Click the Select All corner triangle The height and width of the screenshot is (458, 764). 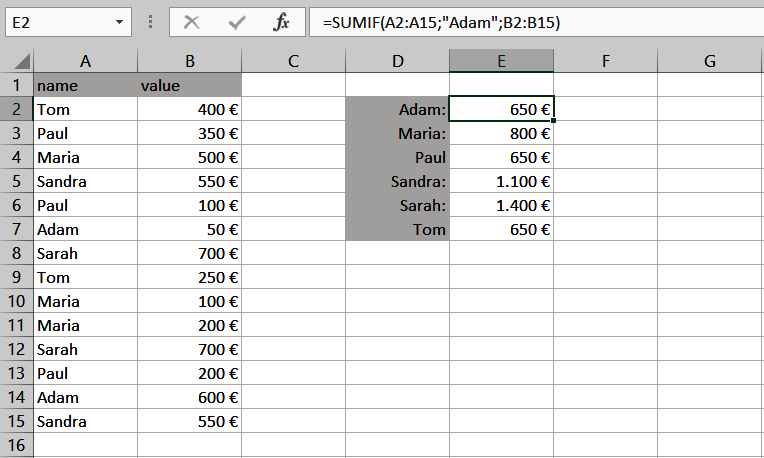click(17, 62)
